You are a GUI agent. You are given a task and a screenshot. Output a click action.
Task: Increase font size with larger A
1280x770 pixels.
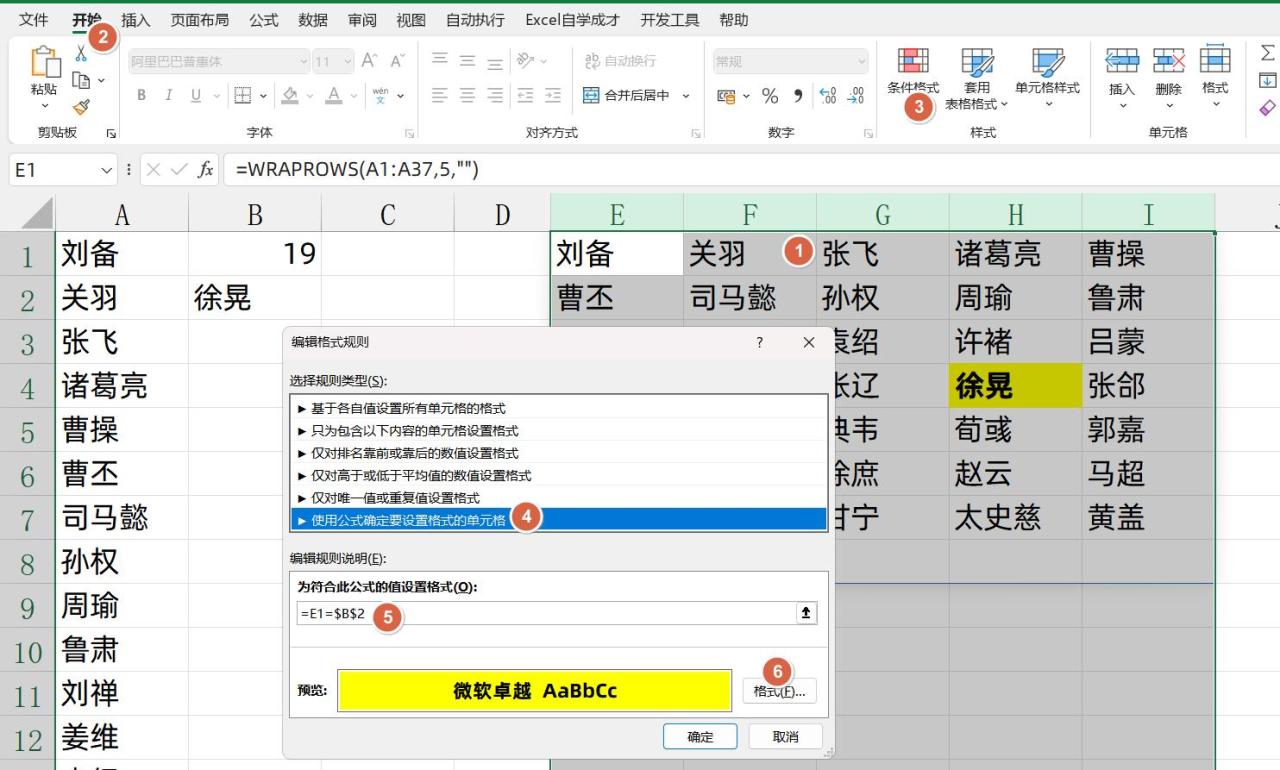[x=369, y=61]
